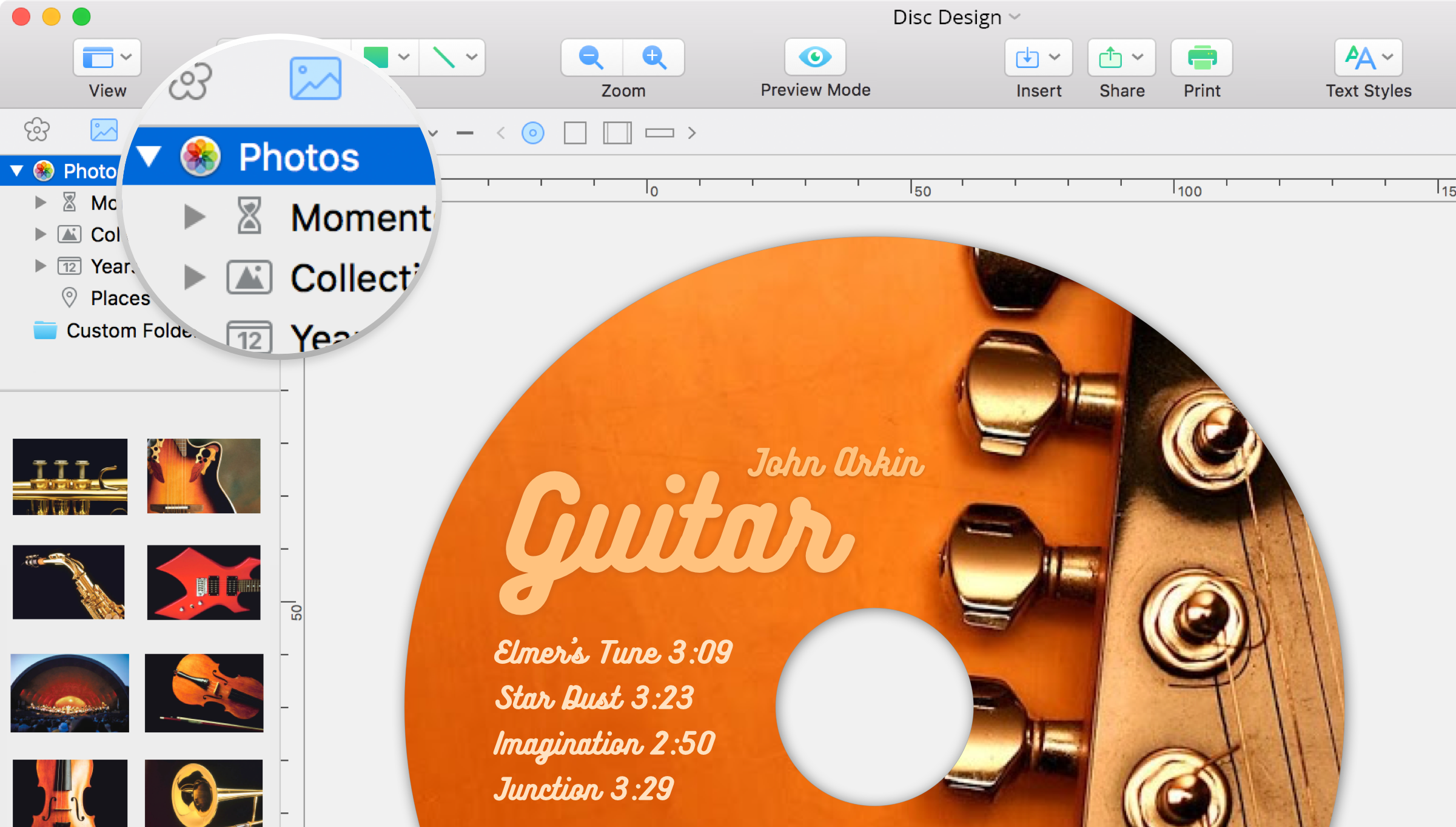
Task: Select the trombone bell thumbnail
Action: pos(204,793)
